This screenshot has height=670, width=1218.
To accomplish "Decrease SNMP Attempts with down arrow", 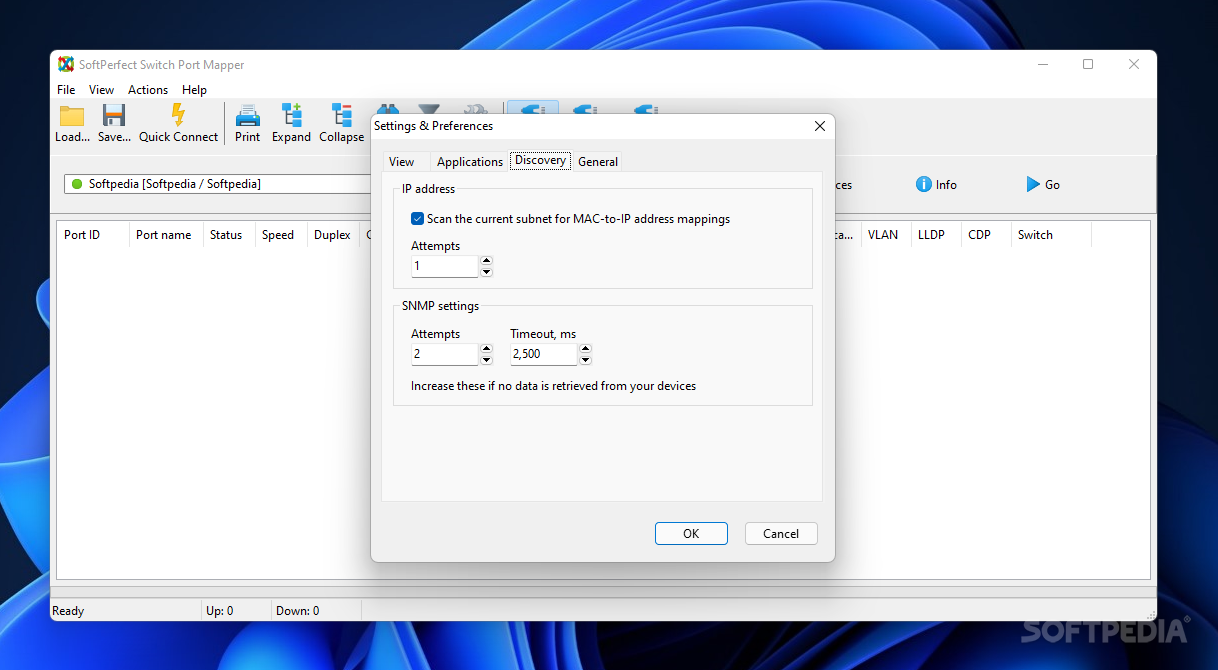I will [486, 359].
